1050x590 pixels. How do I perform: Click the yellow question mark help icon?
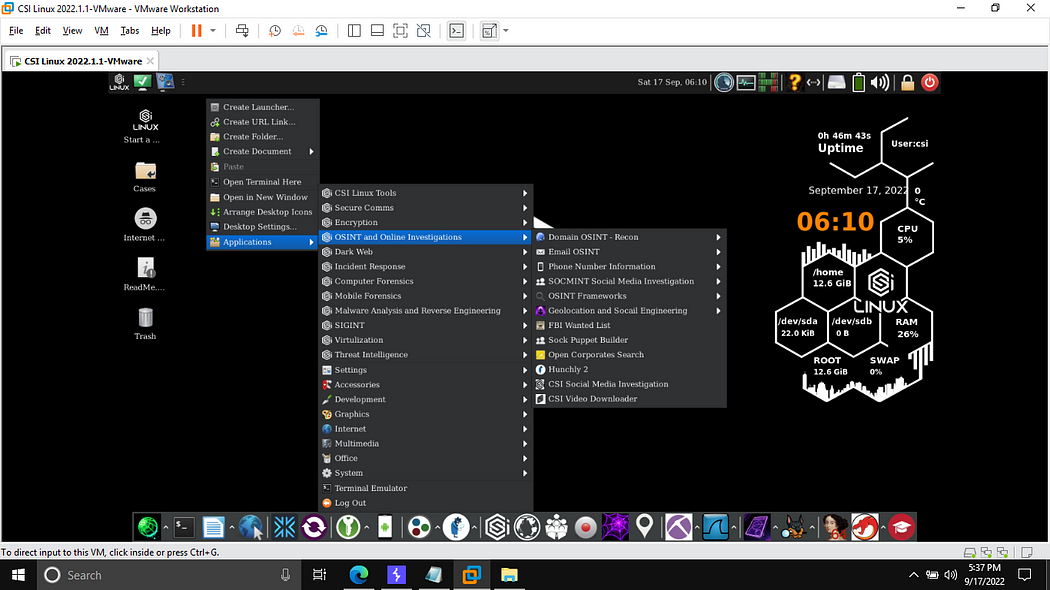pyautogui.click(x=794, y=82)
